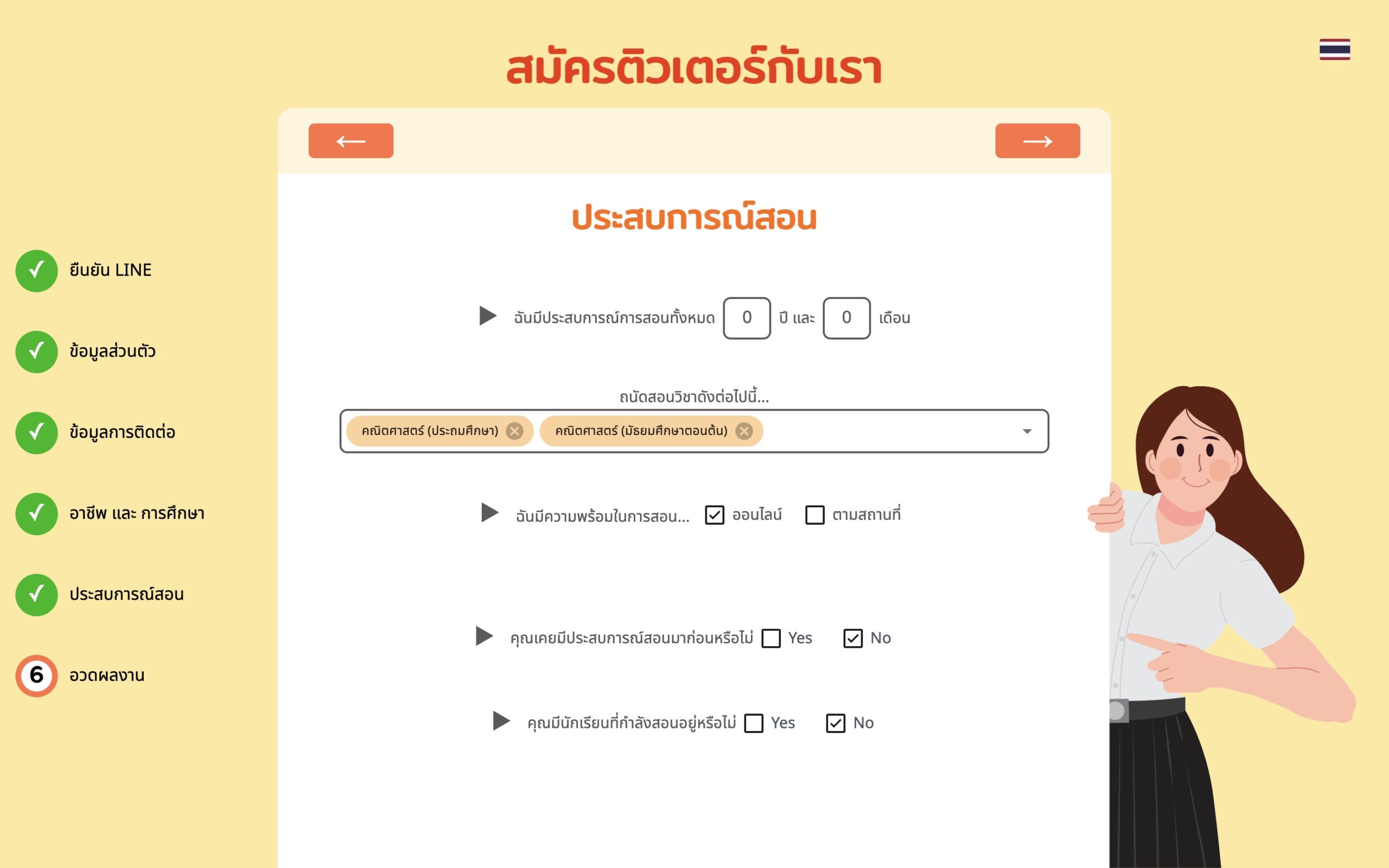Click the green check beside ข้อมูลส่วนตัว
The image size is (1389, 868).
pos(36,352)
